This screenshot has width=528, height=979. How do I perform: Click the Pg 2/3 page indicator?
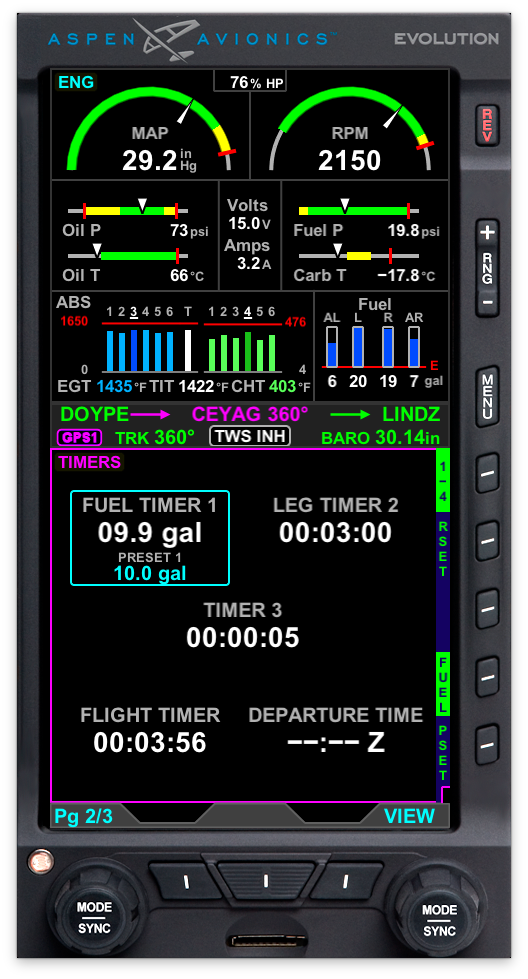[x=84, y=816]
